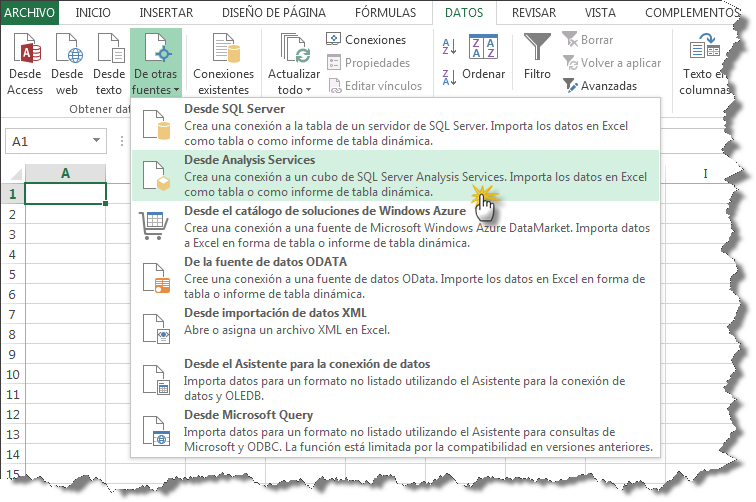The image size is (756, 502).
Task: Switch to INICIO tab
Action: coord(93,13)
